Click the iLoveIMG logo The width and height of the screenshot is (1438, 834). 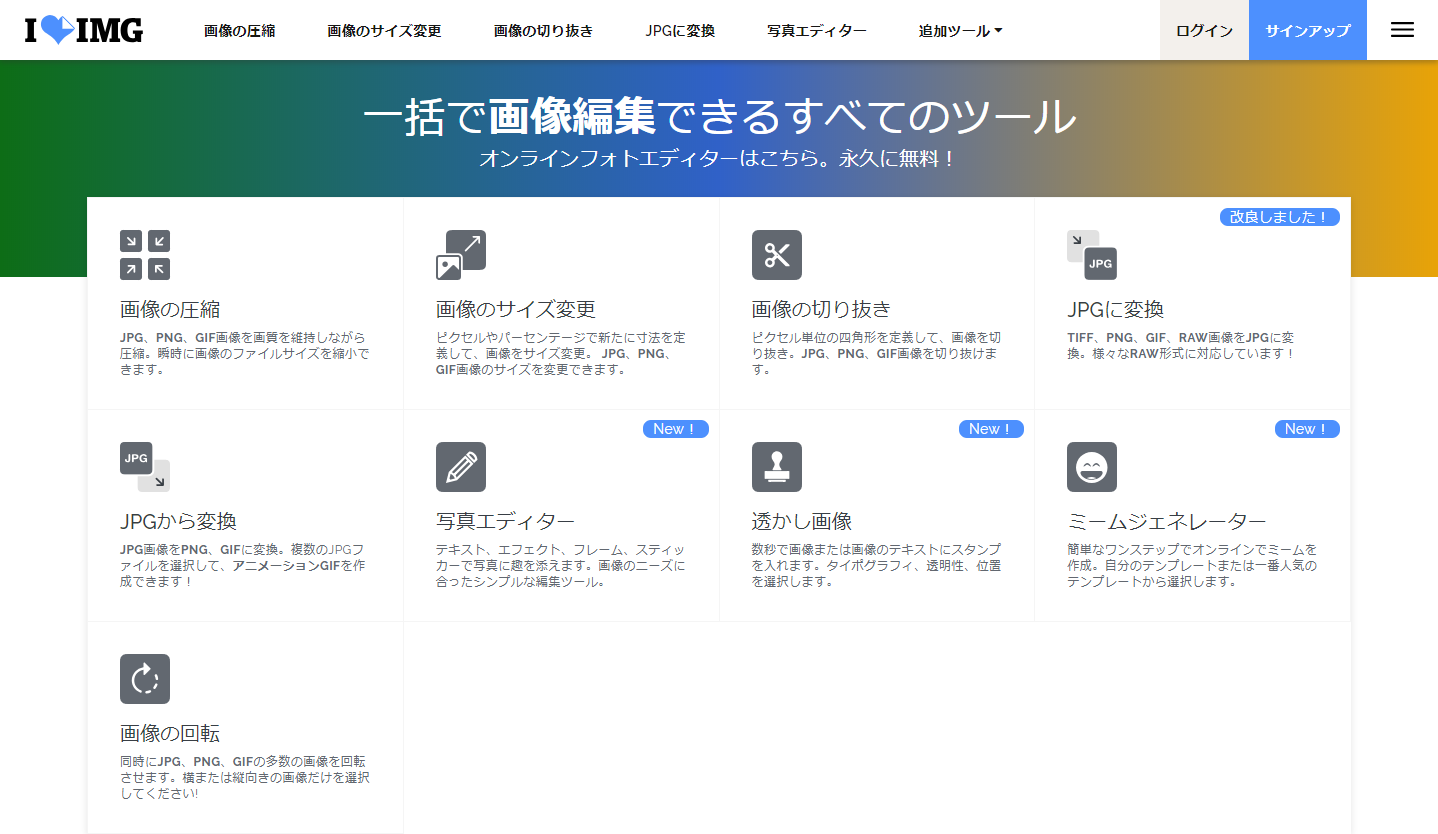pos(84,30)
